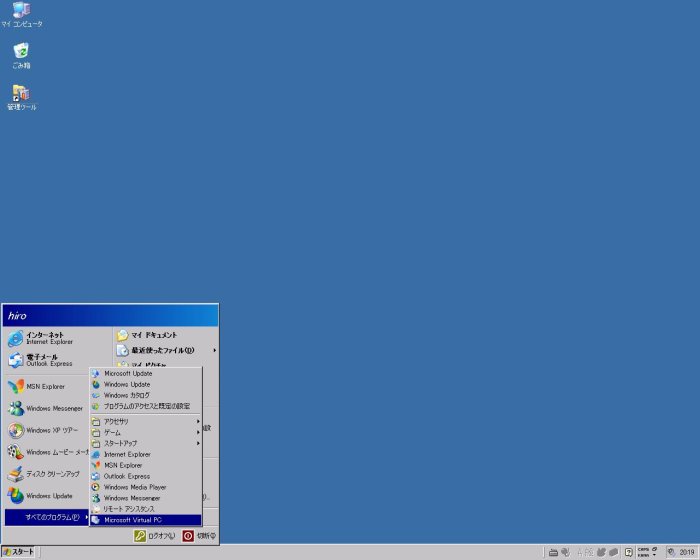Click language bar help question mark
Viewport: 700px width, 560px height.
pyautogui.click(x=629, y=553)
